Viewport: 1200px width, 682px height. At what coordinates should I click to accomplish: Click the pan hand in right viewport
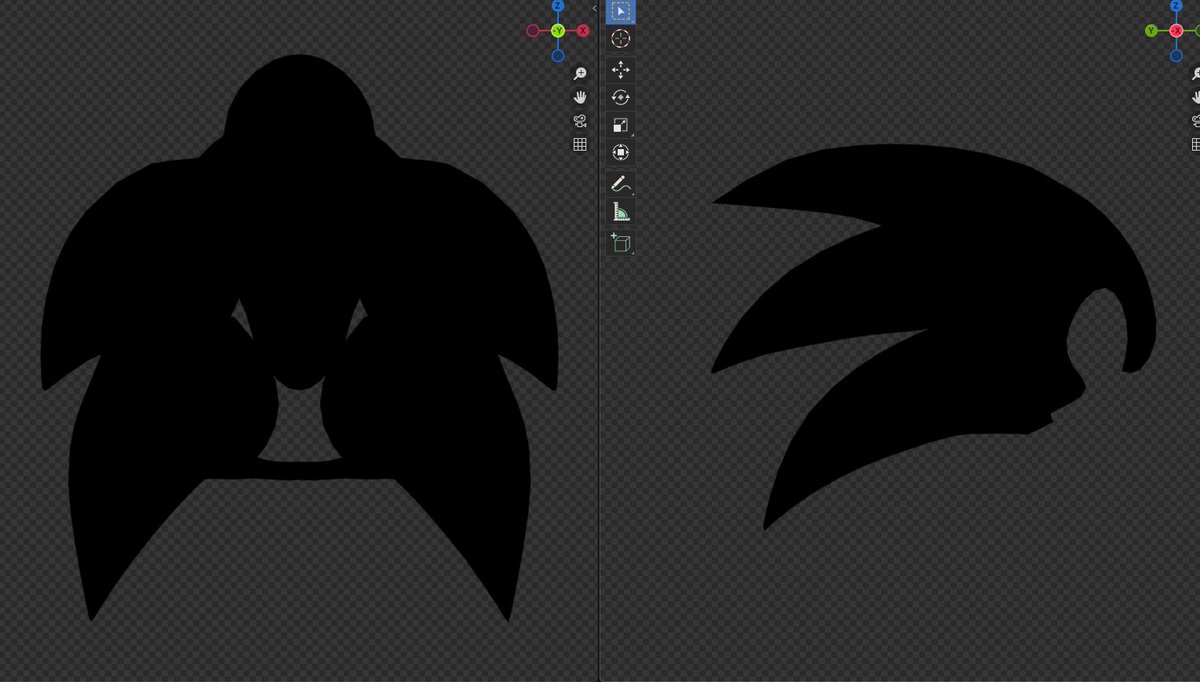1196,97
